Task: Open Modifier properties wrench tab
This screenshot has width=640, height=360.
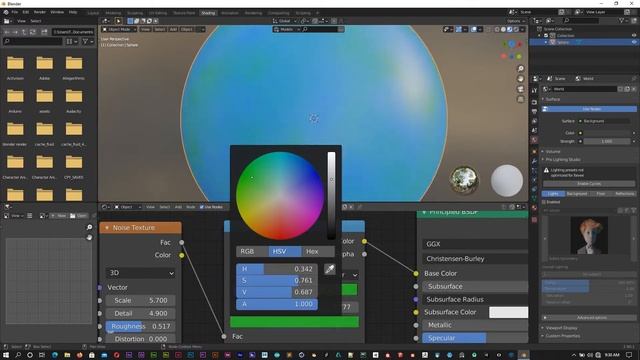Action: (534, 161)
